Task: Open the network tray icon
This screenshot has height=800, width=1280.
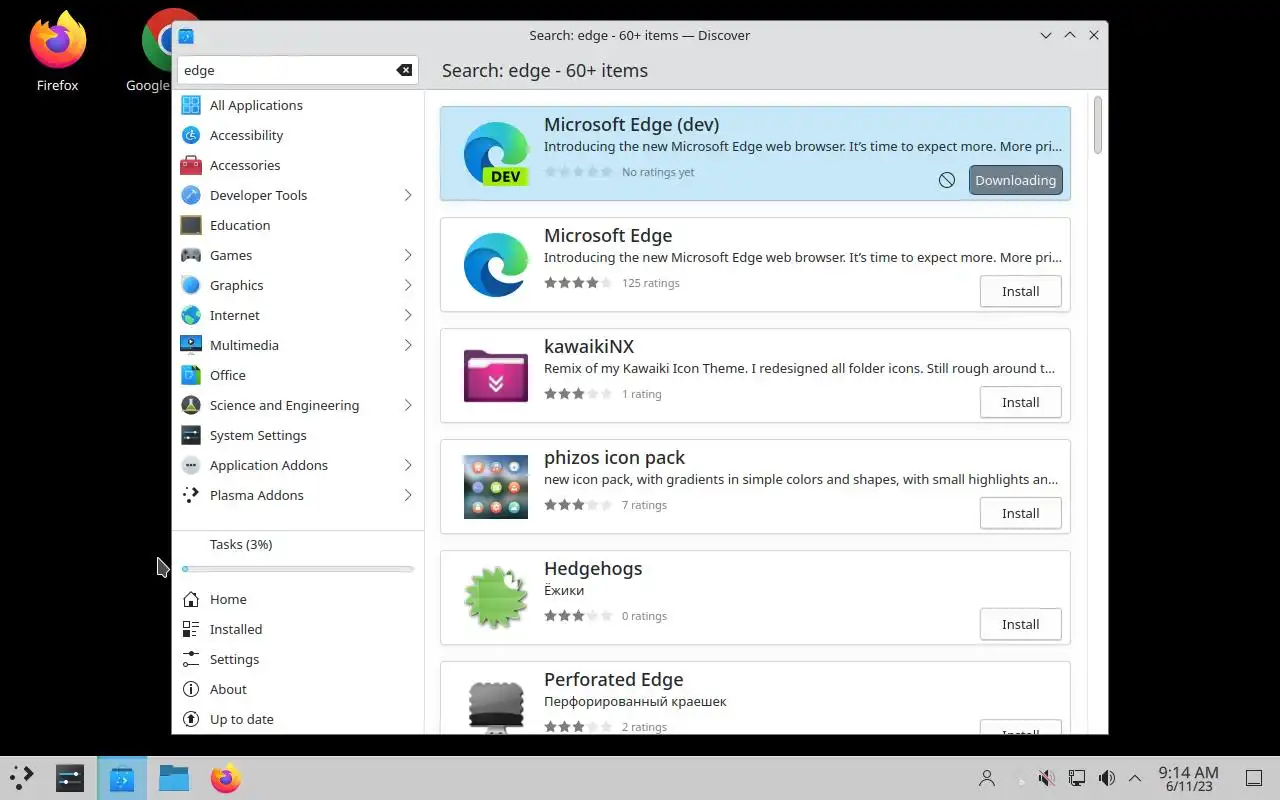Action: click(x=1077, y=778)
